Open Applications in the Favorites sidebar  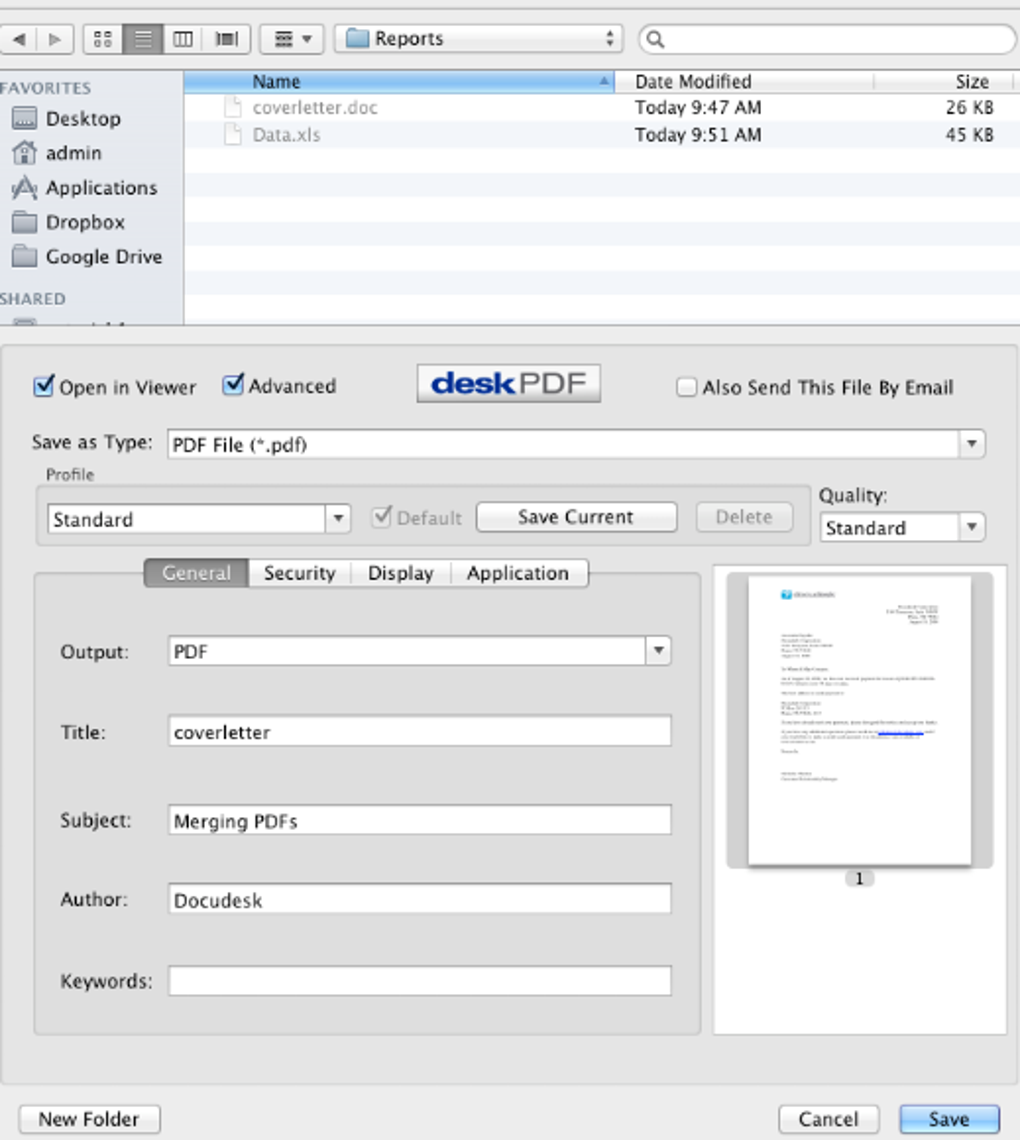(x=100, y=188)
